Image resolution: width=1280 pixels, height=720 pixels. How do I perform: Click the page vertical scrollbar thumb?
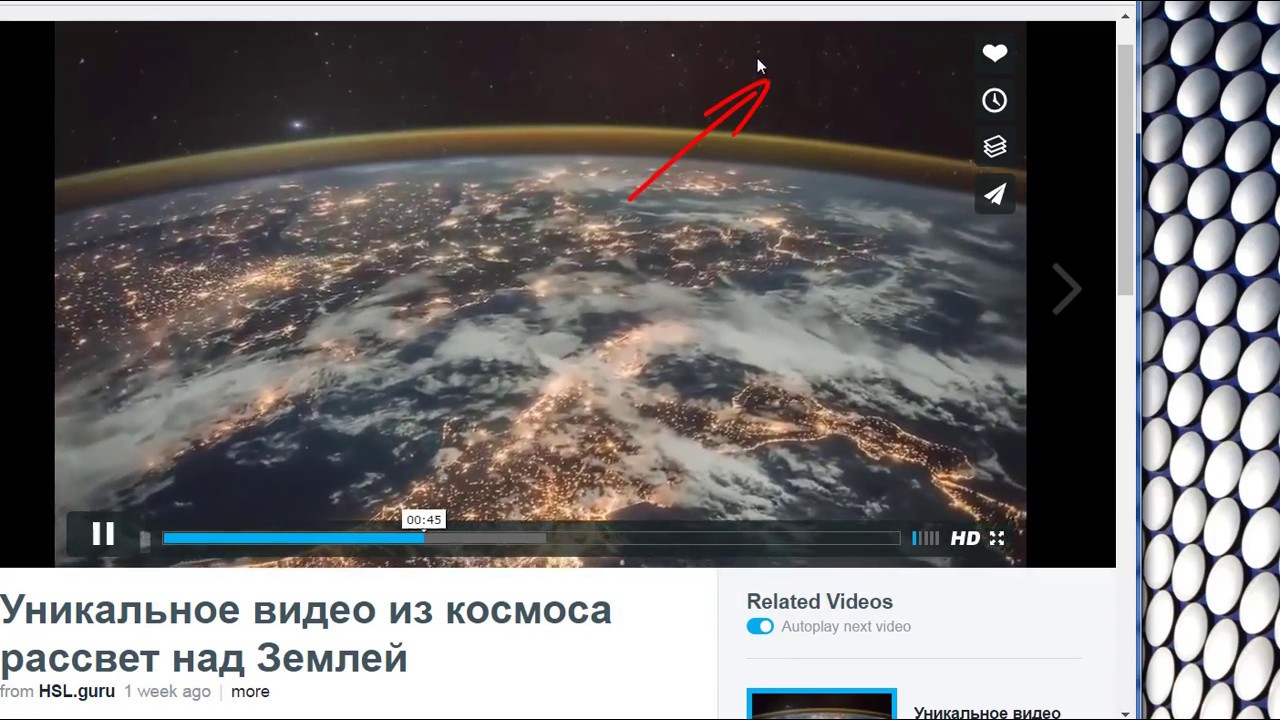point(1125,170)
